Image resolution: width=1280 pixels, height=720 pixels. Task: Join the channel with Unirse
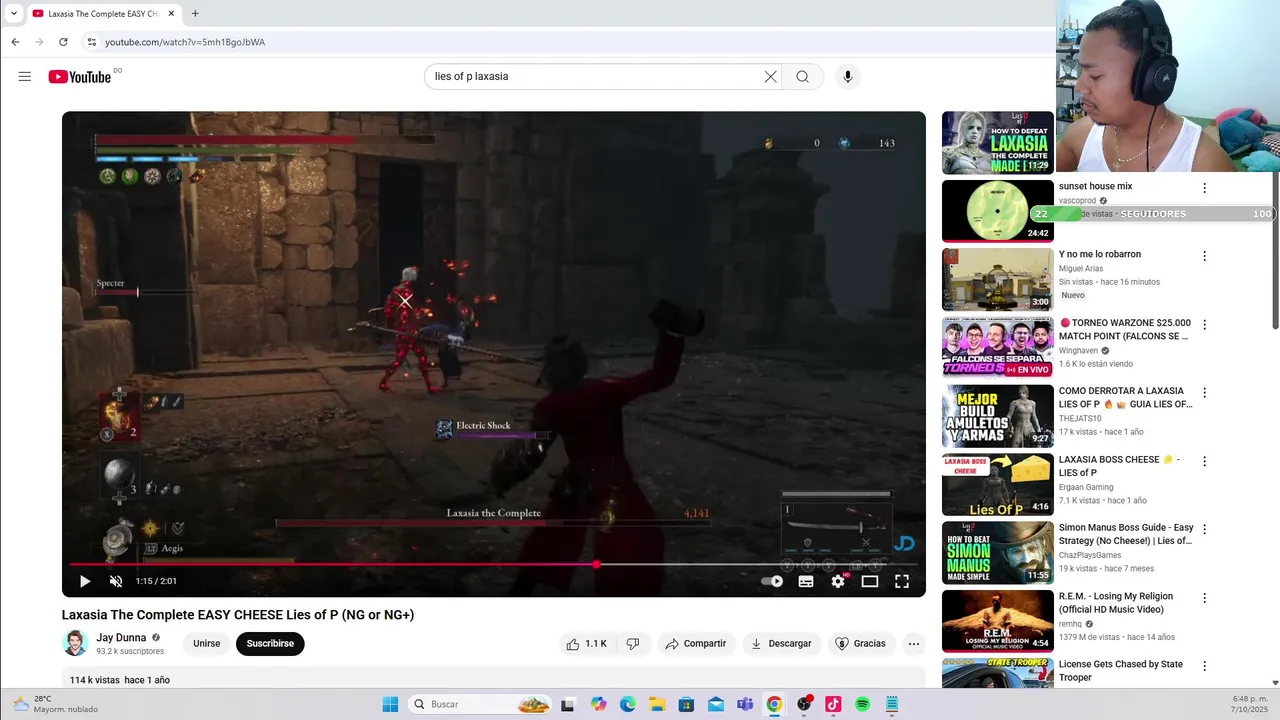click(x=207, y=644)
